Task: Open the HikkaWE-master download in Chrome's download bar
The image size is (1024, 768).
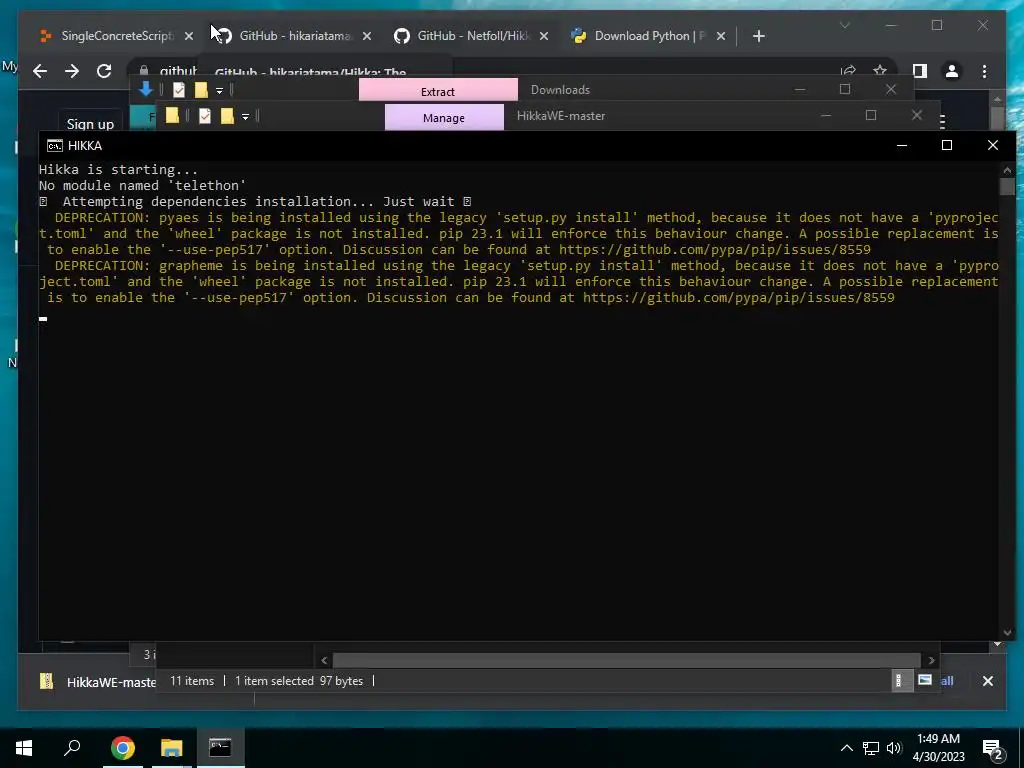Action: (98, 682)
